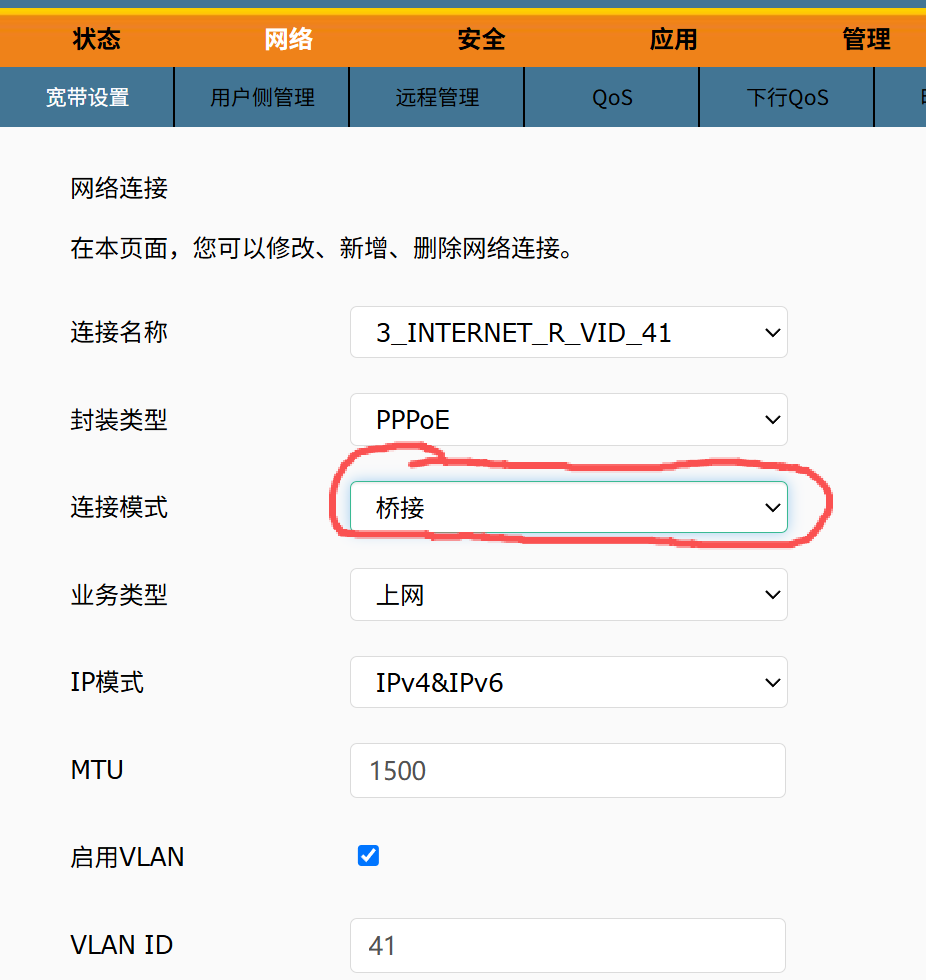Expand the 连接名称 dropdown
Image resolution: width=926 pixels, height=980 pixels.
pyautogui.click(x=569, y=332)
